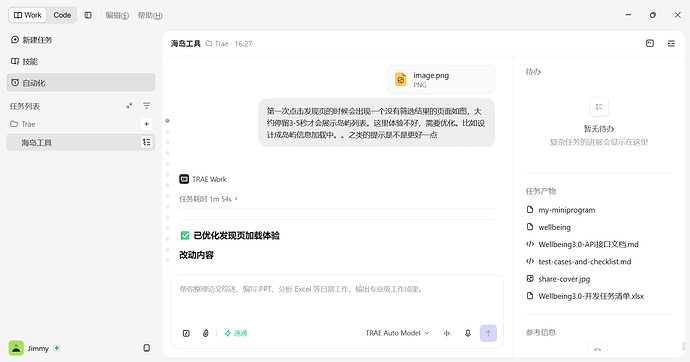Click right panel vertical scrollbar
Viewport: 690px width, 362px height.
click(x=683, y=347)
